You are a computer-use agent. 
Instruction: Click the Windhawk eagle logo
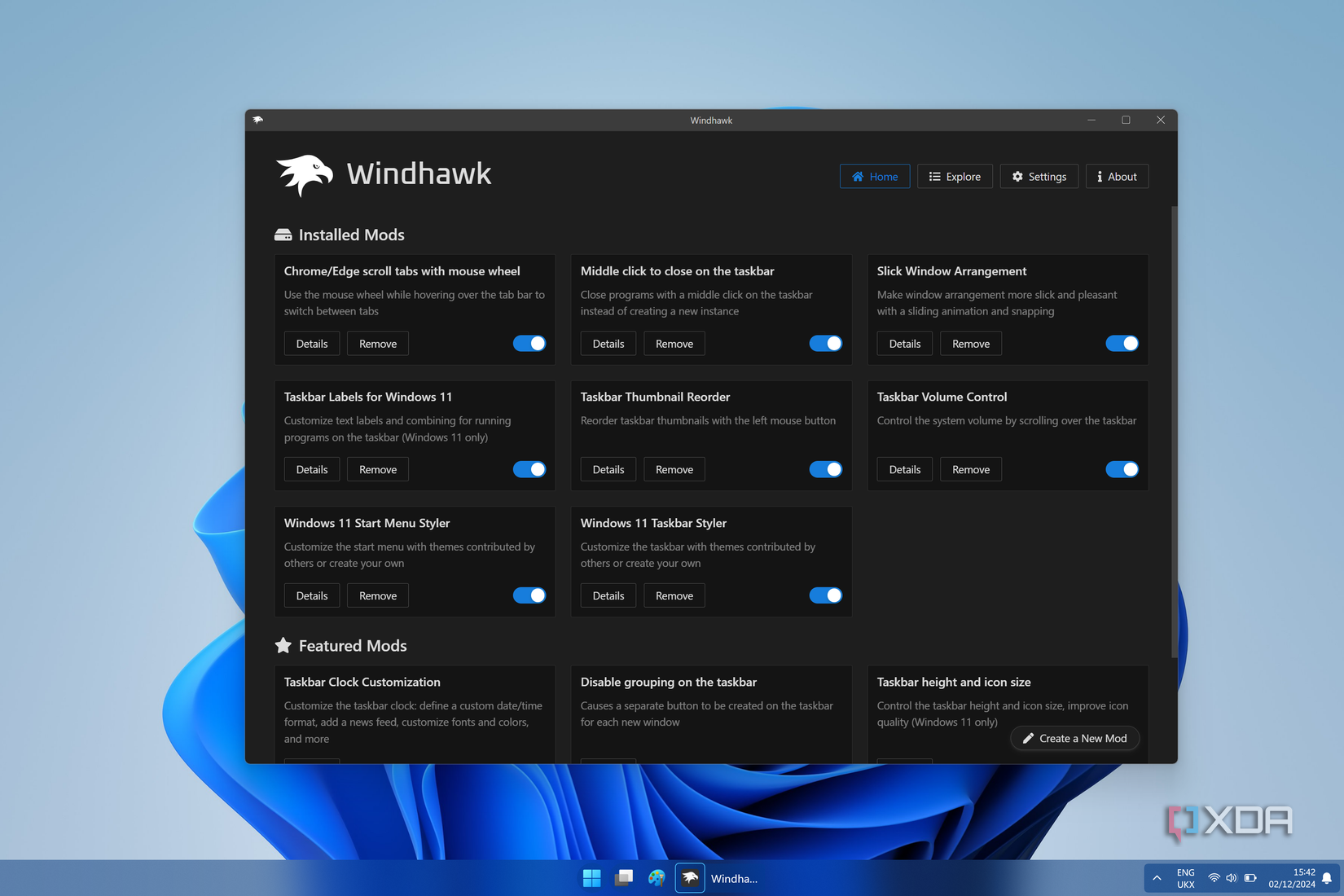point(305,173)
